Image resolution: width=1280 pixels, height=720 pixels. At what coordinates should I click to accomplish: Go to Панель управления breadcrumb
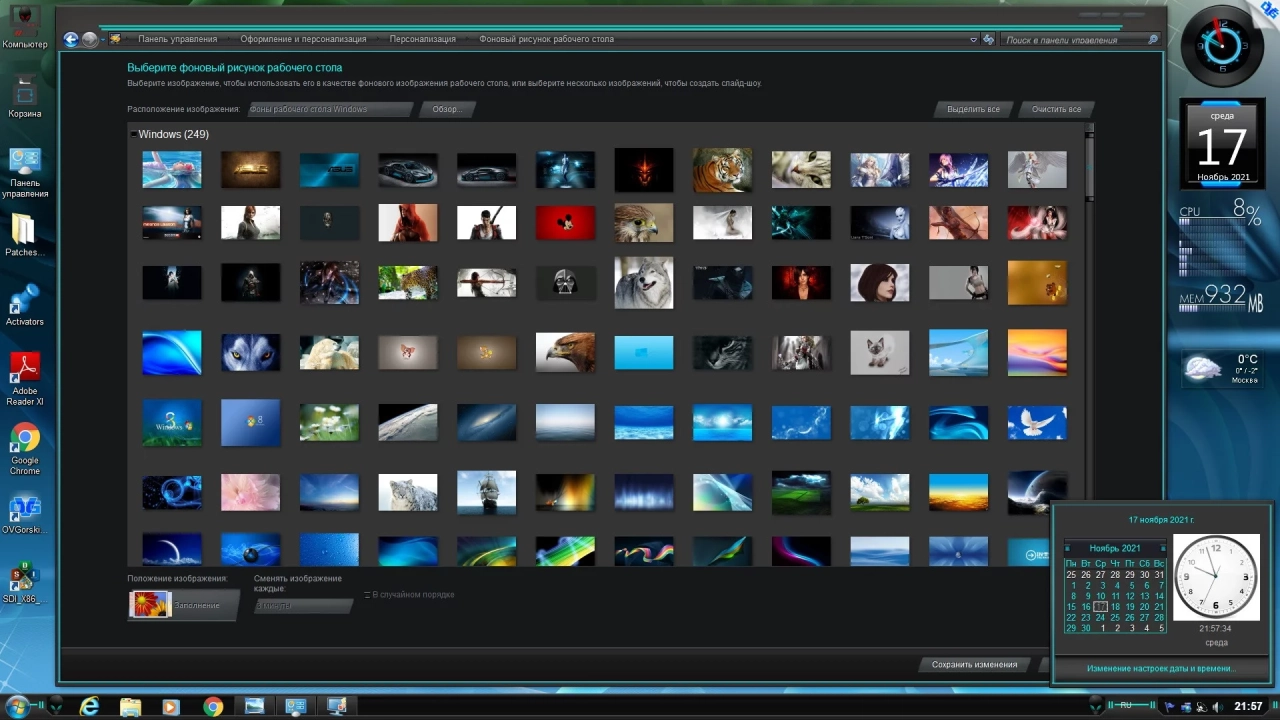pyautogui.click(x=177, y=39)
